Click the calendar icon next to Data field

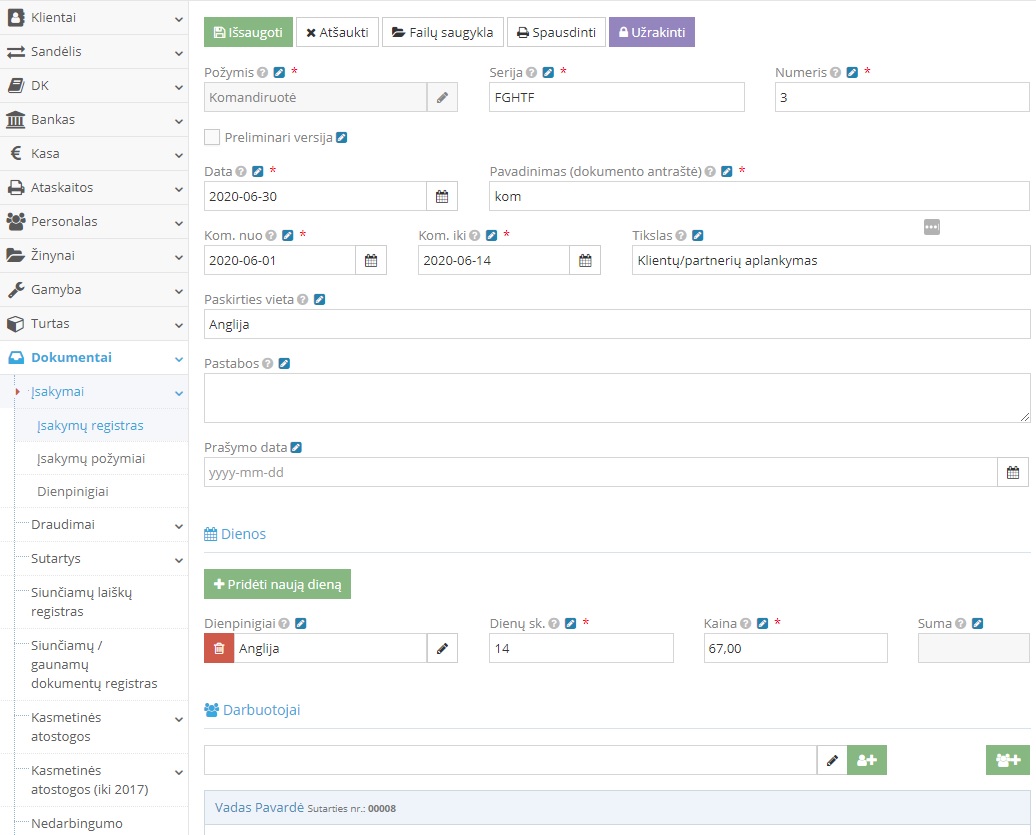(441, 196)
